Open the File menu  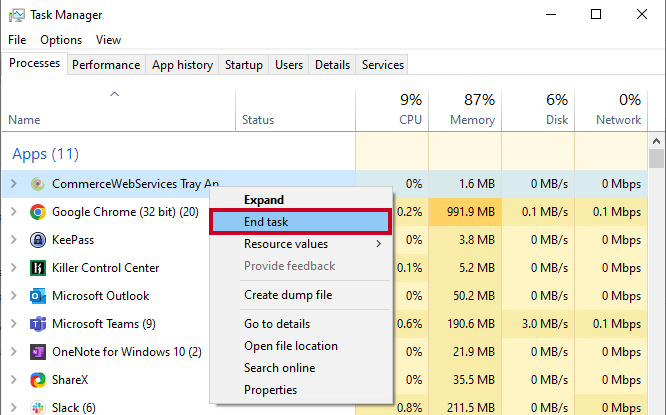[17, 40]
